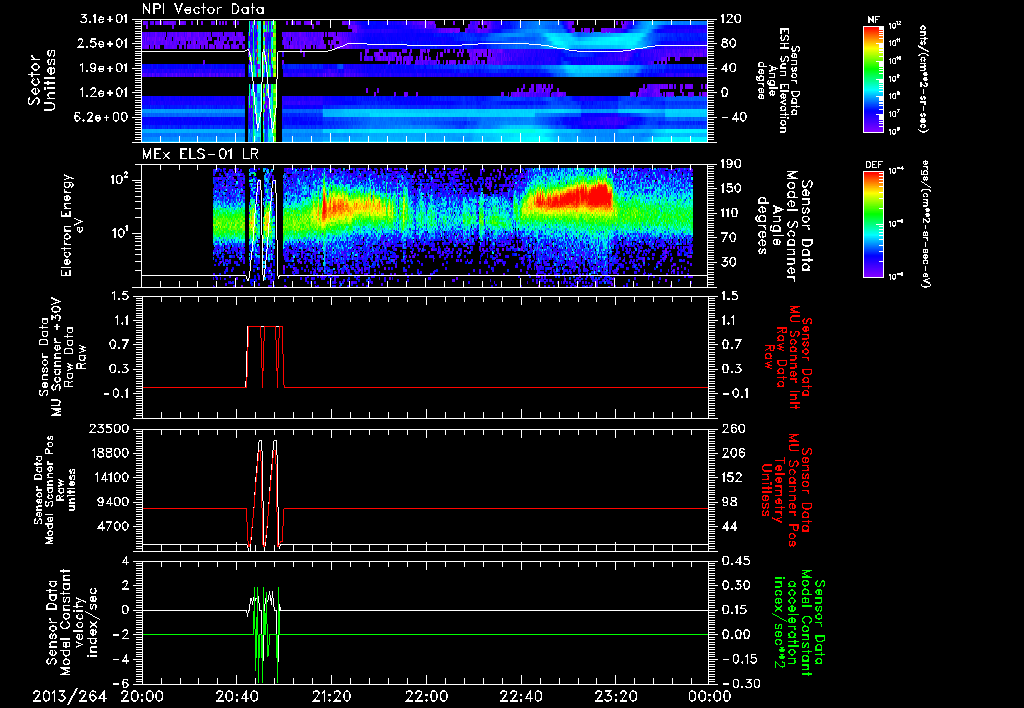1024x708 pixels.
Task: Click the DEF energy flux color bar
Action: pyautogui.click(x=874, y=224)
